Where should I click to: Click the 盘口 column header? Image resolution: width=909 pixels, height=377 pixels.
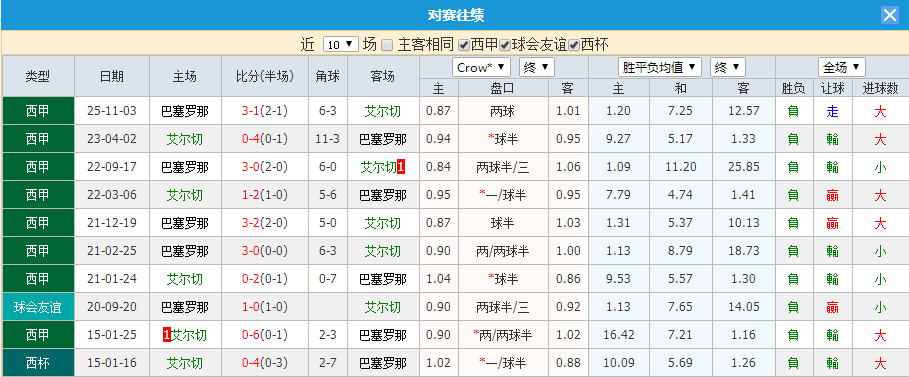(503, 88)
